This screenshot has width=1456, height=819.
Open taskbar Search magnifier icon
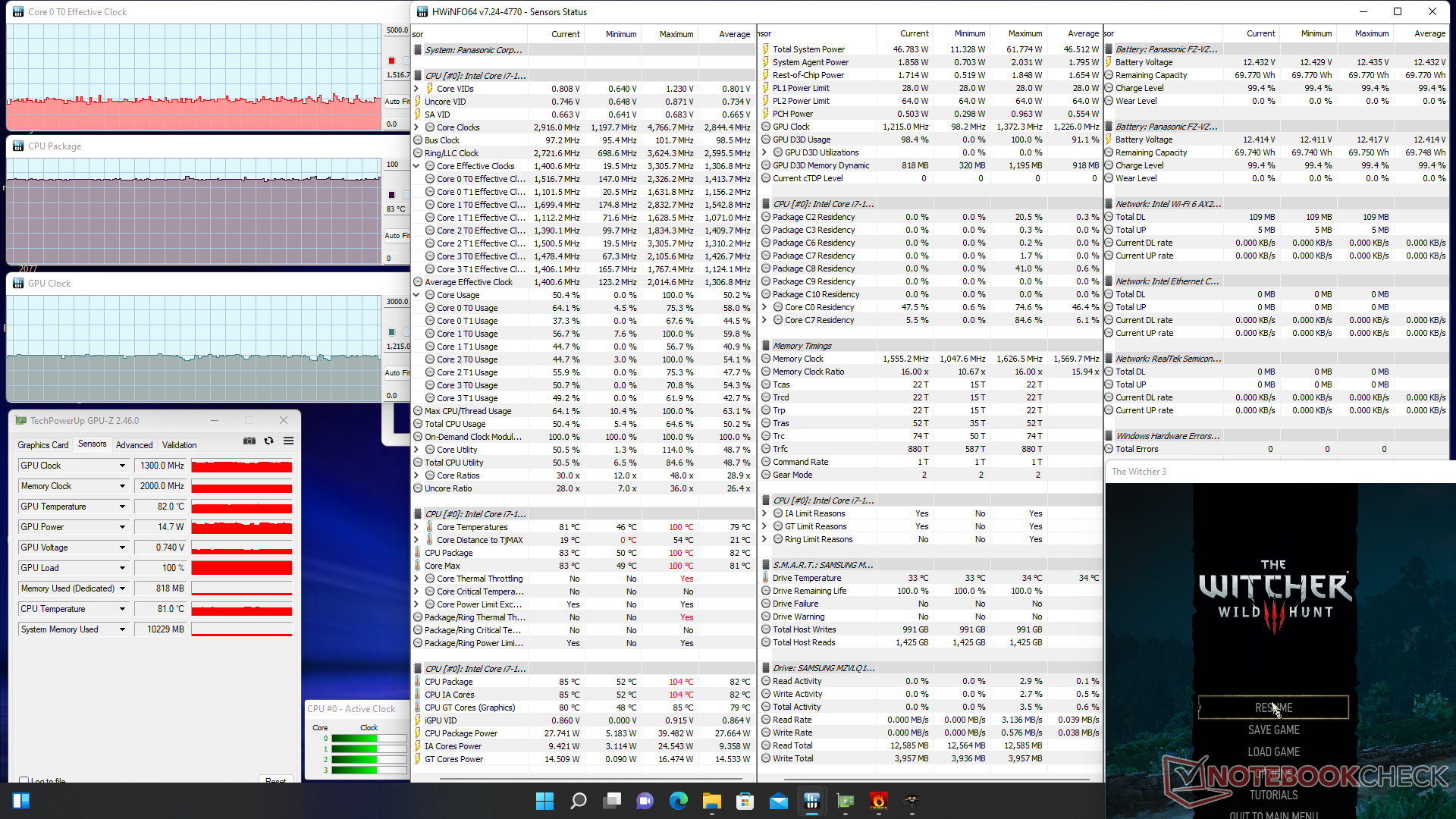click(x=578, y=801)
